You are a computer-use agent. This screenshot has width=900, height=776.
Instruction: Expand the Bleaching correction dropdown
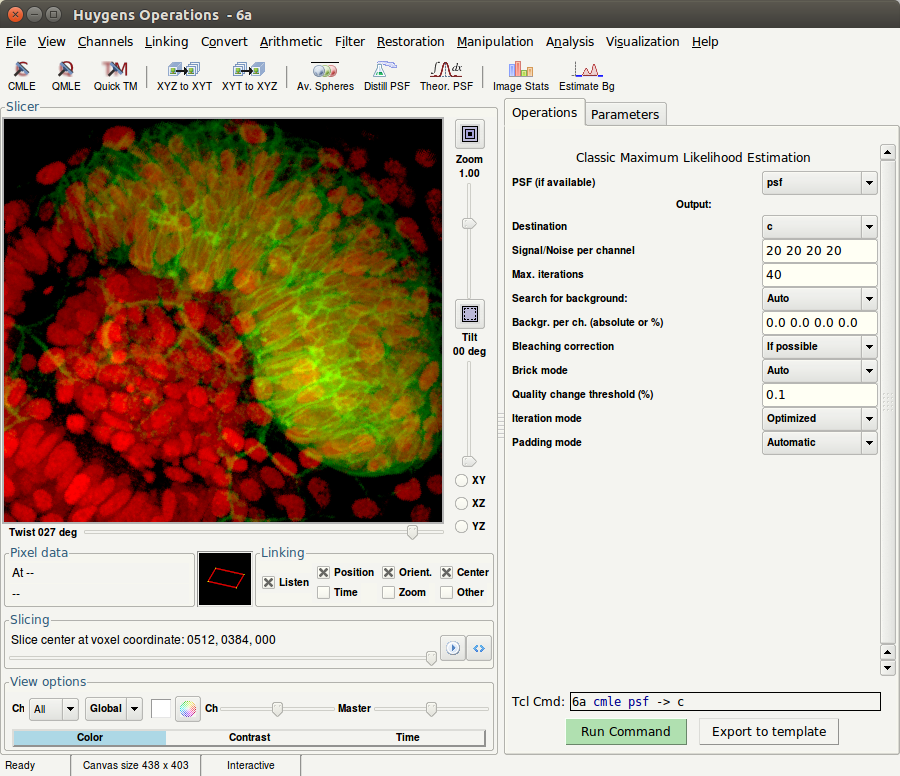[819, 346]
